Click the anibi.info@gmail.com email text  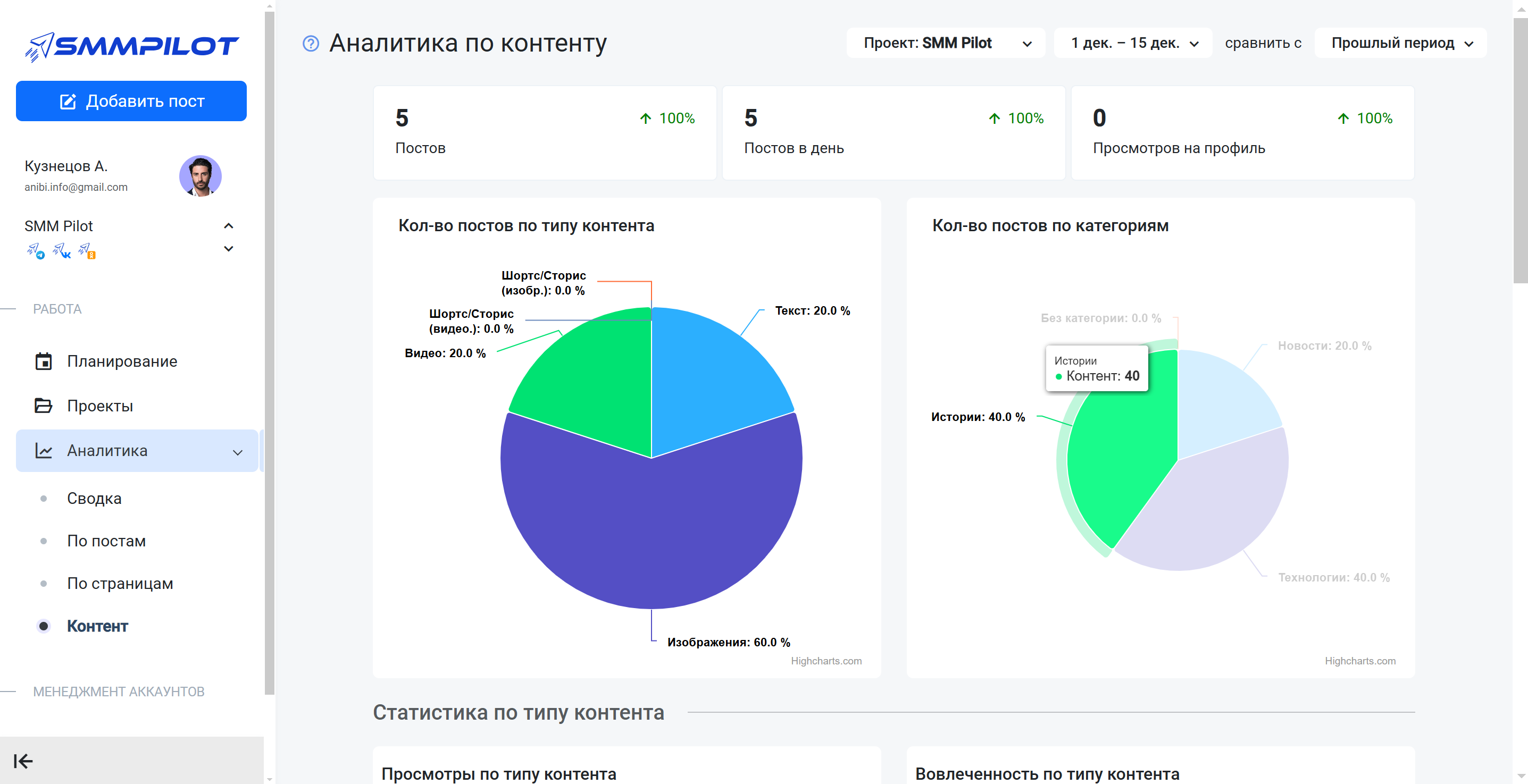coord(76,187)
